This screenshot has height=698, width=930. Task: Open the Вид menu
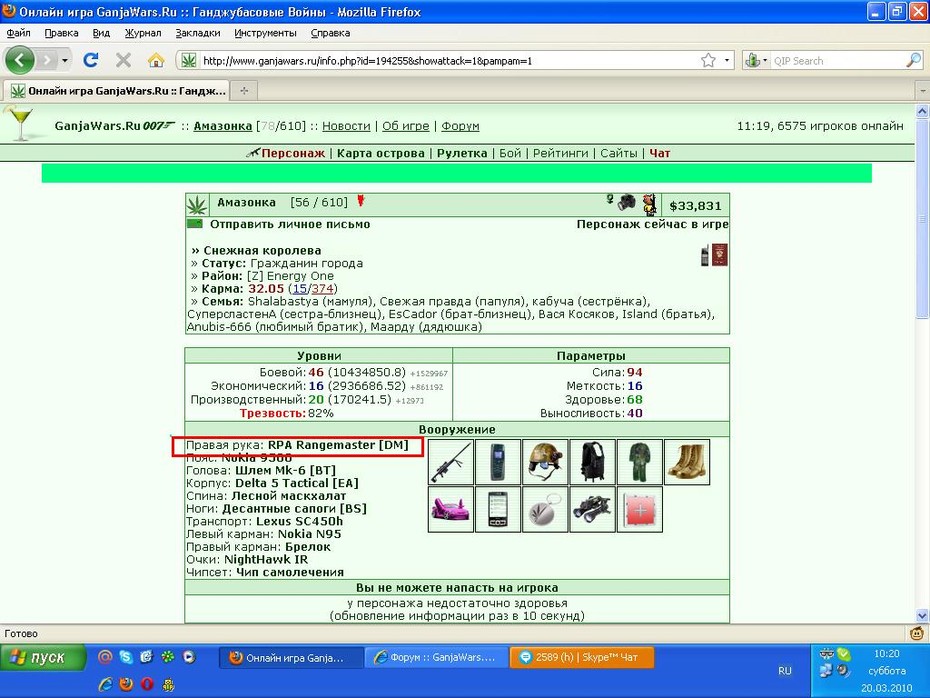101,33
